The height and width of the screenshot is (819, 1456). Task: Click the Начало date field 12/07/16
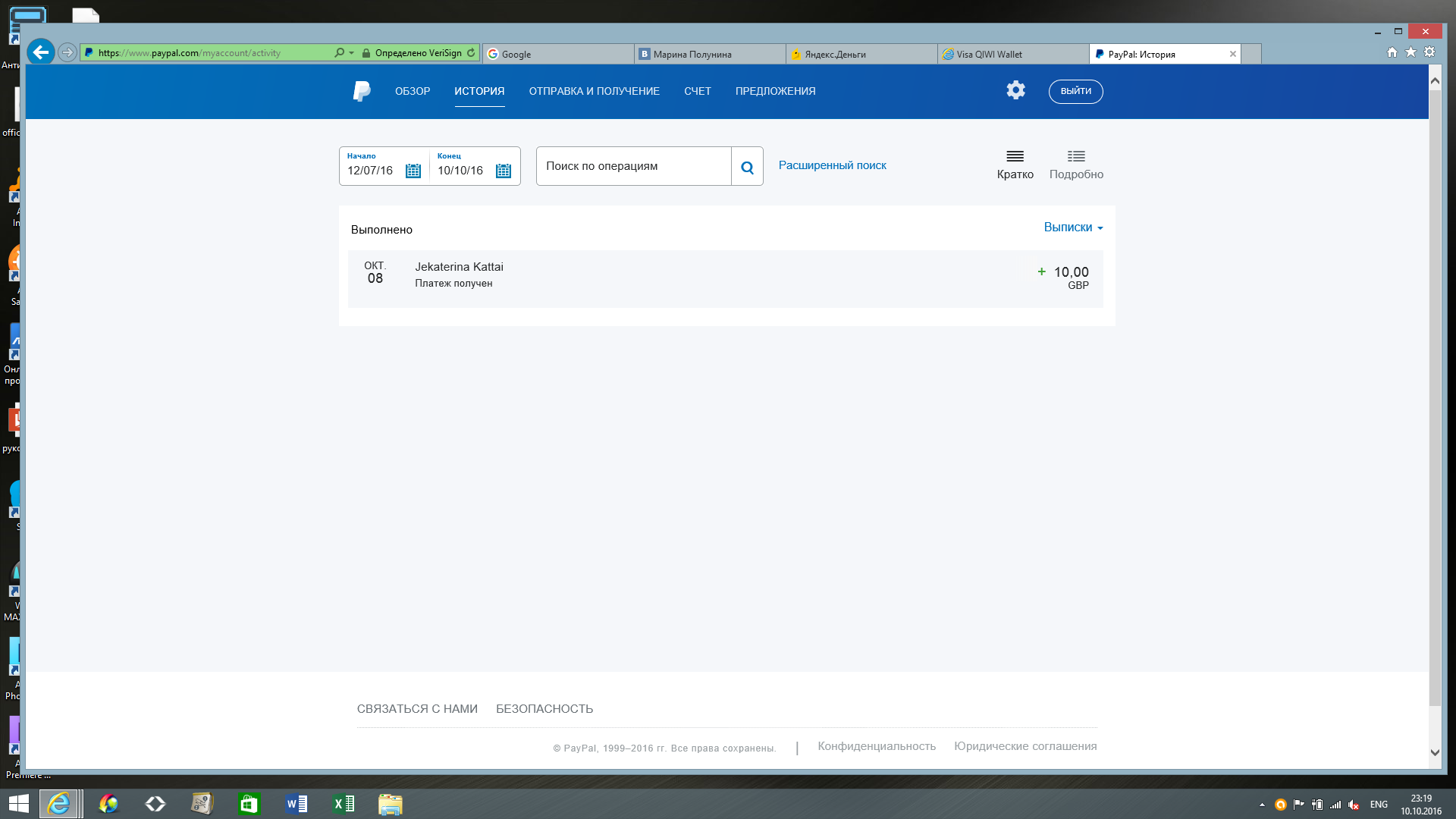click(370, 171)
